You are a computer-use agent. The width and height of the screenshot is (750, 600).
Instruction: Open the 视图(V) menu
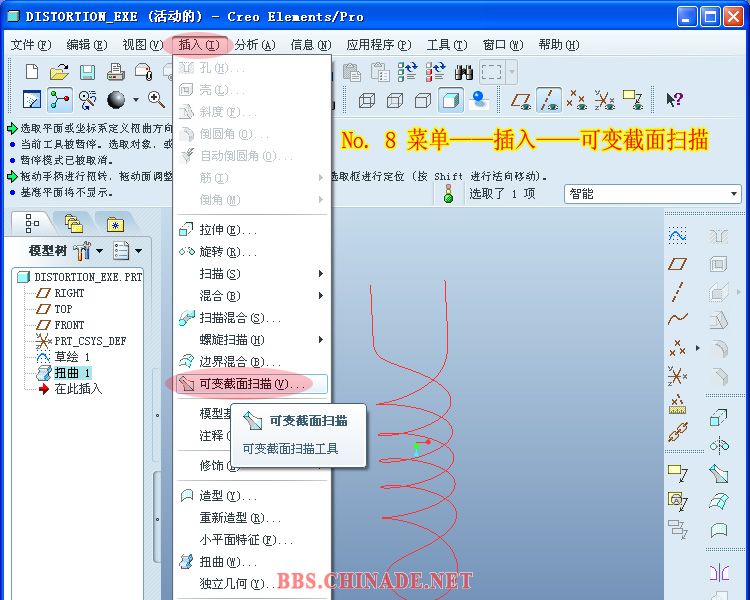pyautogui.click(x=143, y=45)
